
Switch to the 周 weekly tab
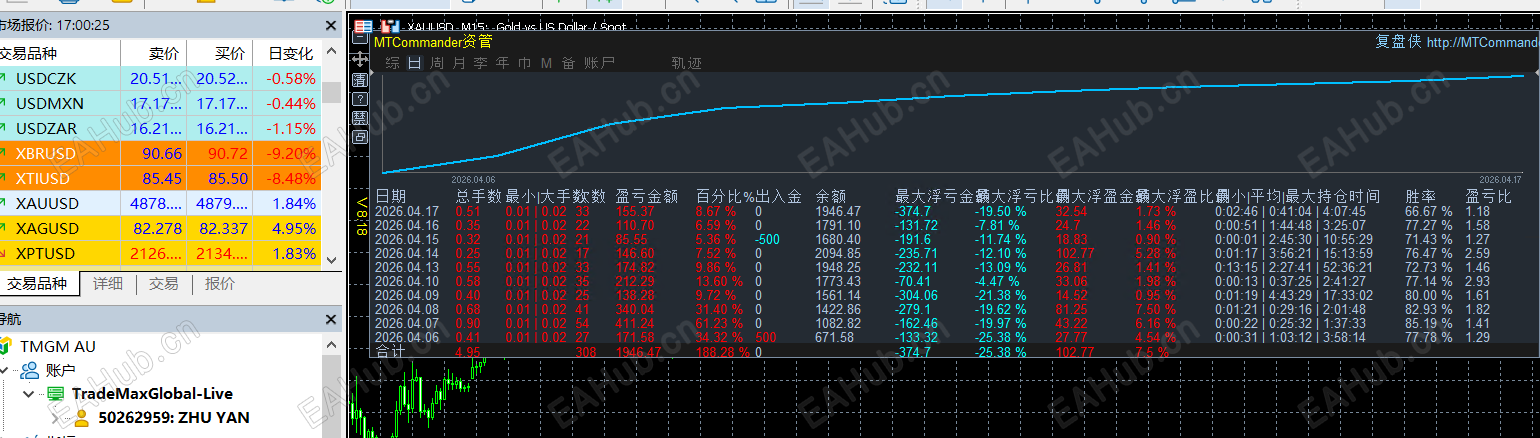coord(437,62)
